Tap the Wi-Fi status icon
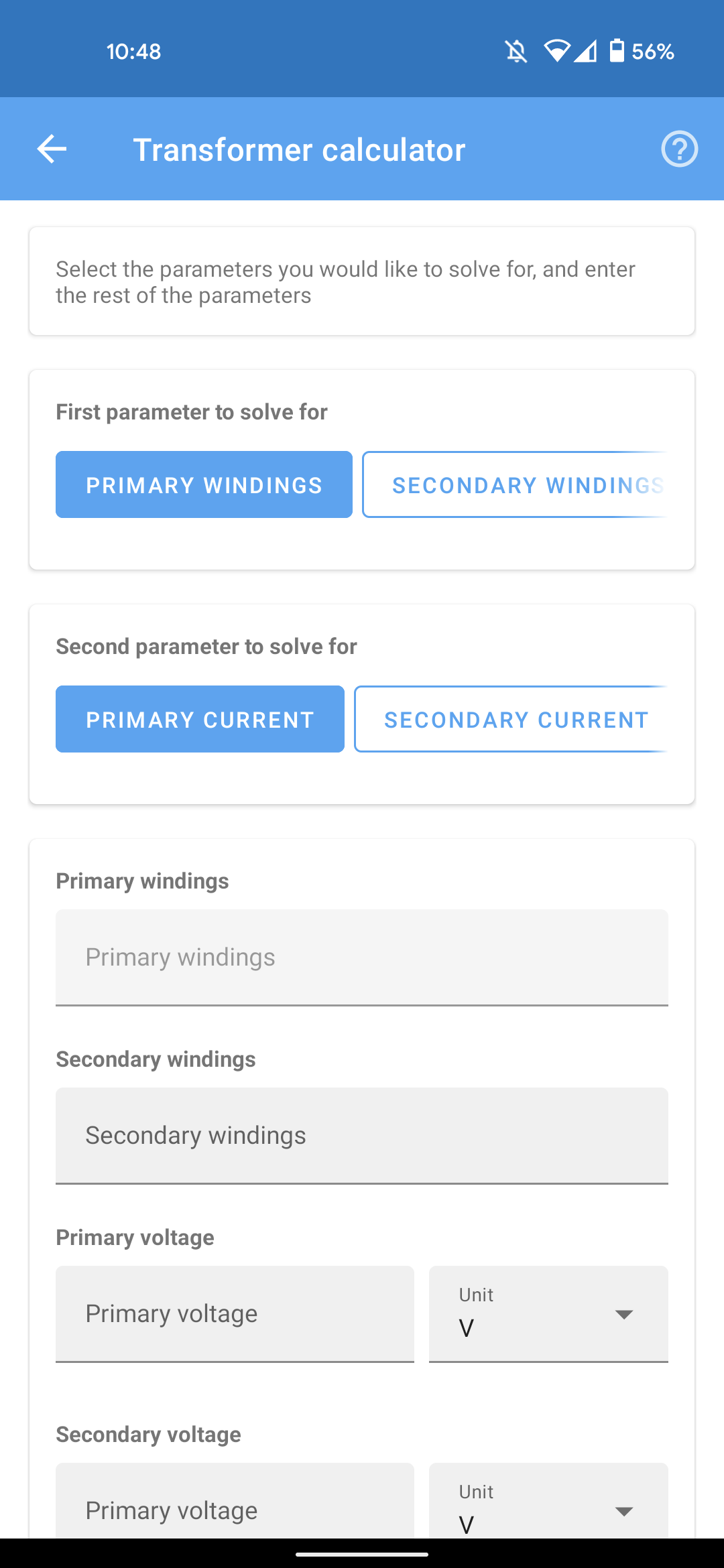 [556, 51]
